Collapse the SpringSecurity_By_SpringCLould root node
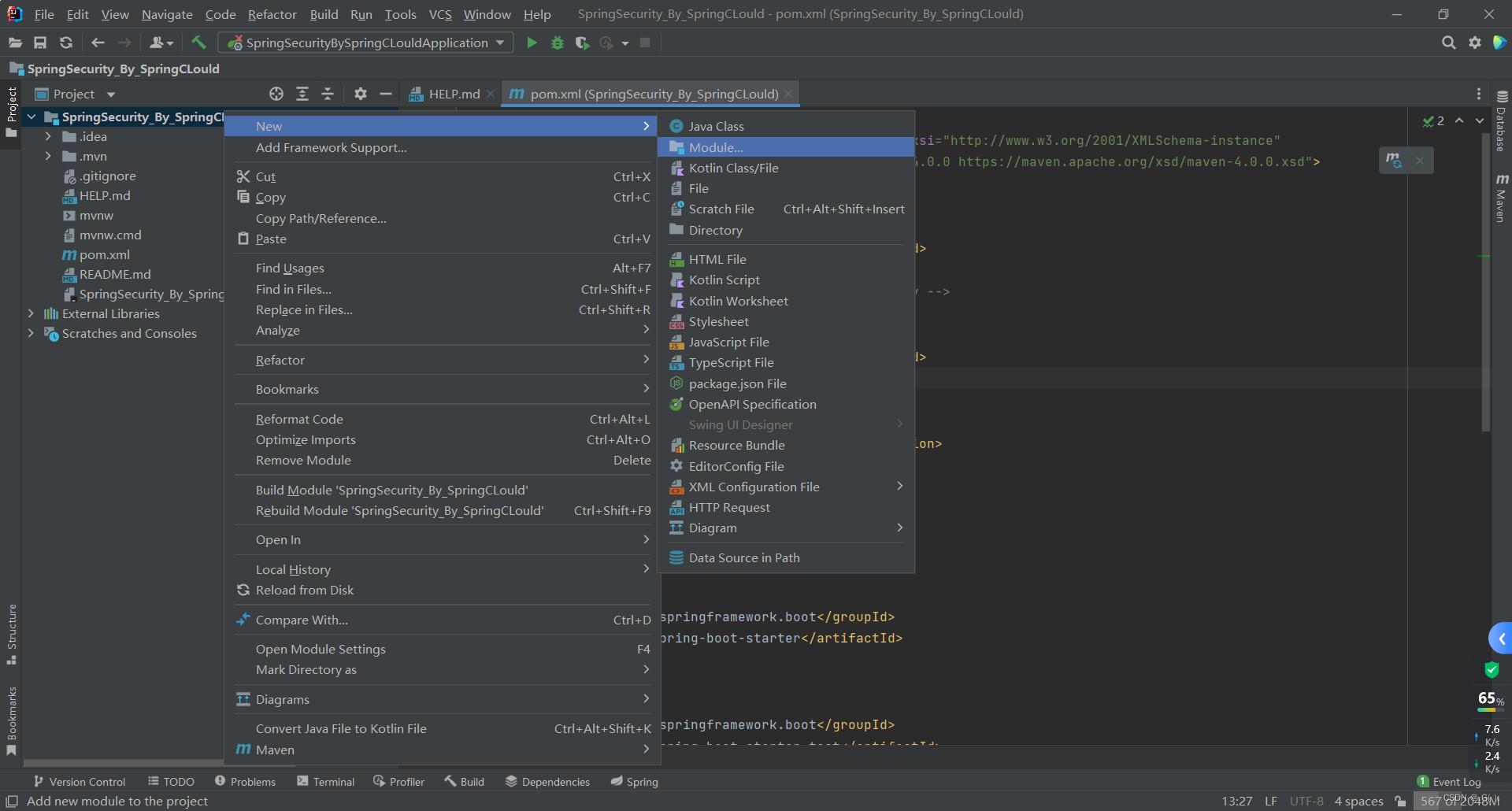This screenshot has height=811, width=1512. pos(31,117)
